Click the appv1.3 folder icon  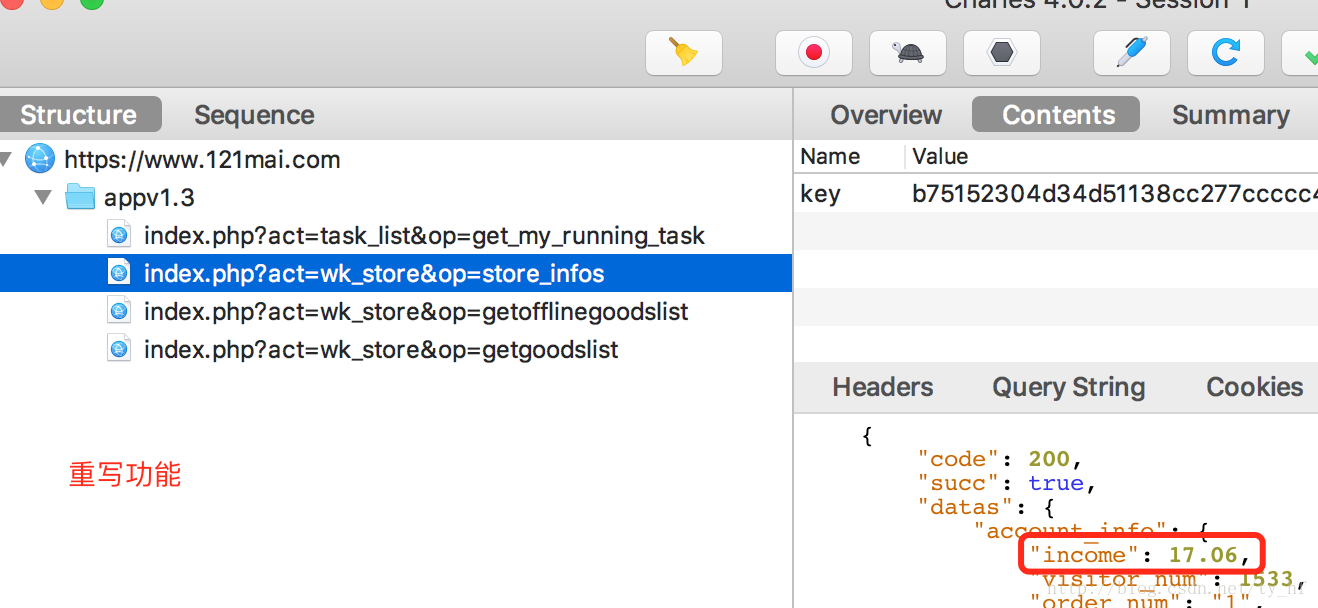click(80, 197)
